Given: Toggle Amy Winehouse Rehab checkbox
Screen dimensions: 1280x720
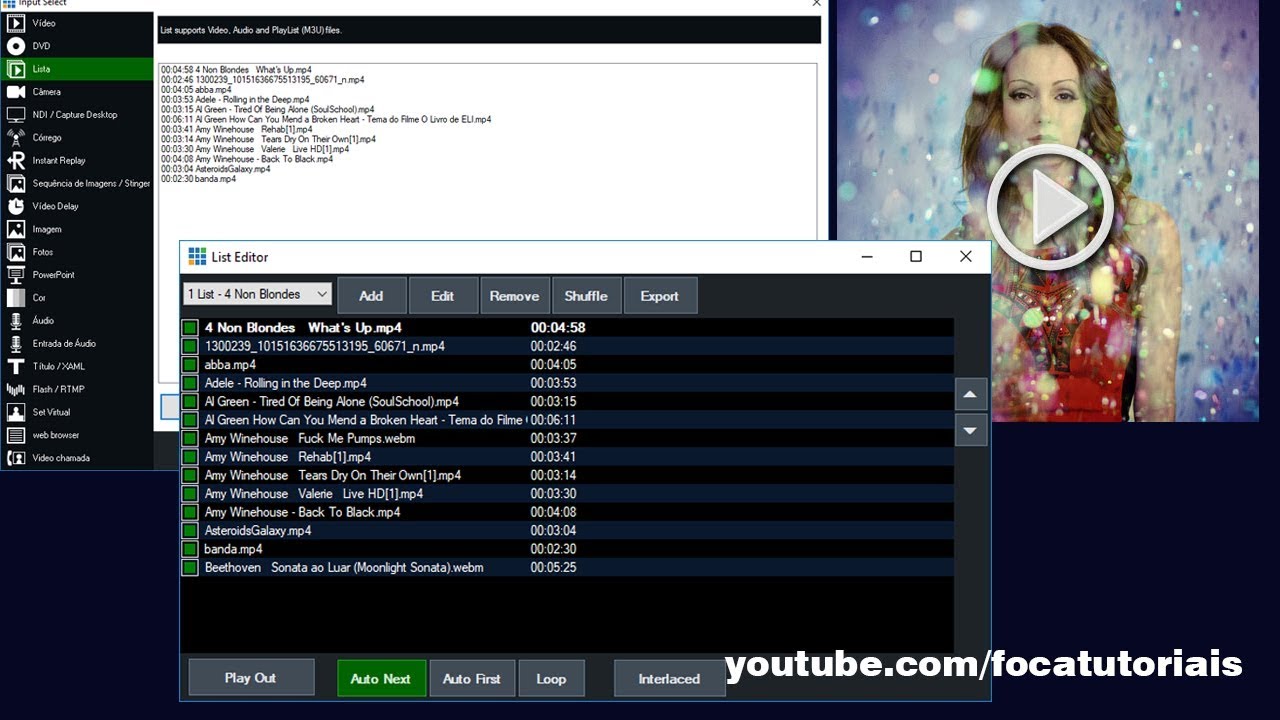Looking at the screenshot, I should point(190,457).
